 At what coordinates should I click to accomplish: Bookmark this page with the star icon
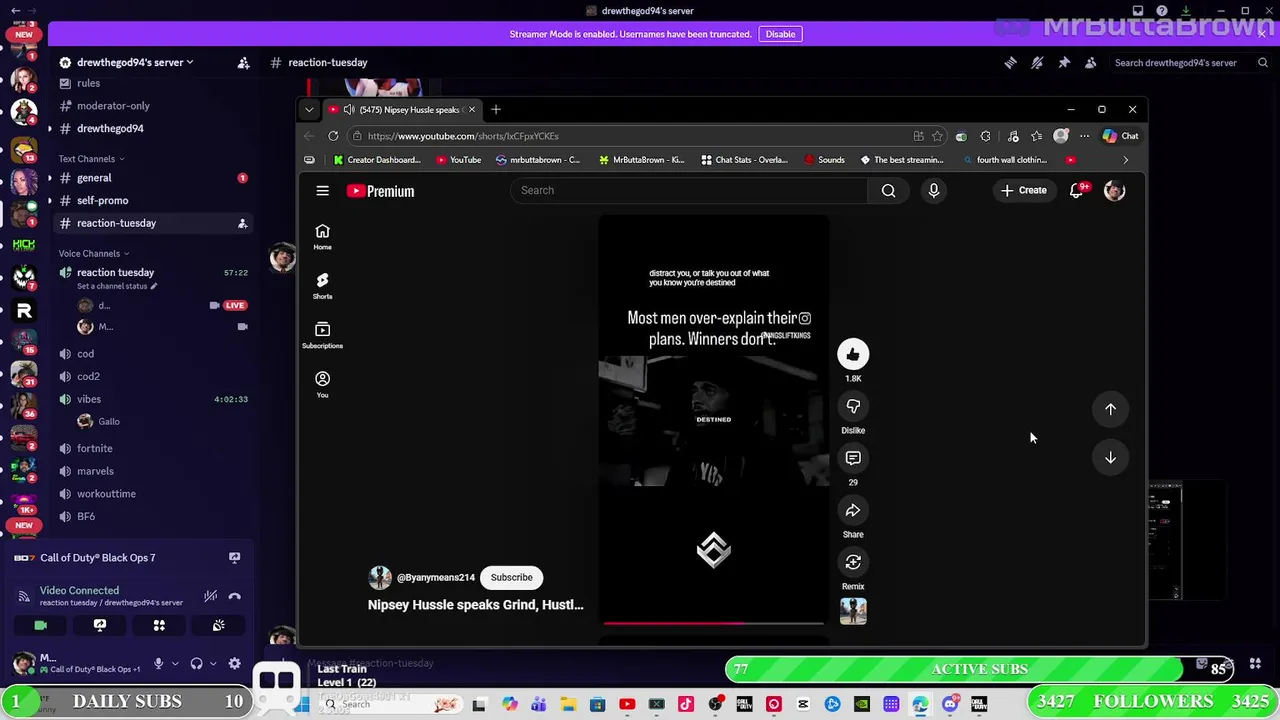coord(937,136)
